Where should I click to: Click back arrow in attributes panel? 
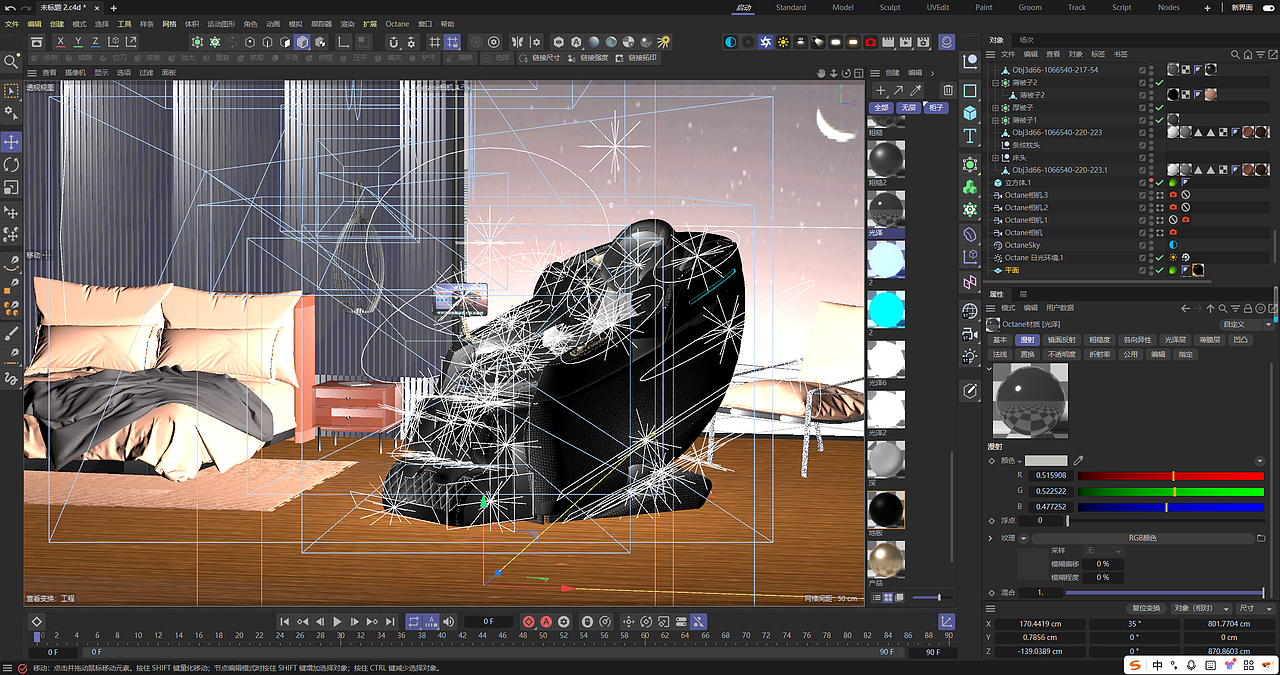(1186, 308)
